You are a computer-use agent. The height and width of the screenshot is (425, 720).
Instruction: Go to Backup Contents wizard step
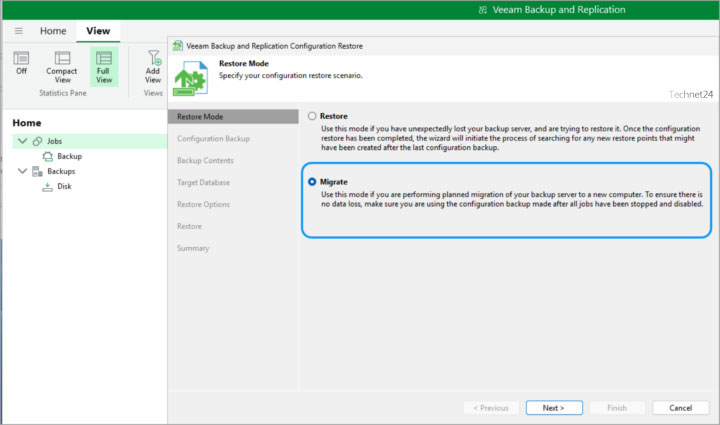coord(205,161)
